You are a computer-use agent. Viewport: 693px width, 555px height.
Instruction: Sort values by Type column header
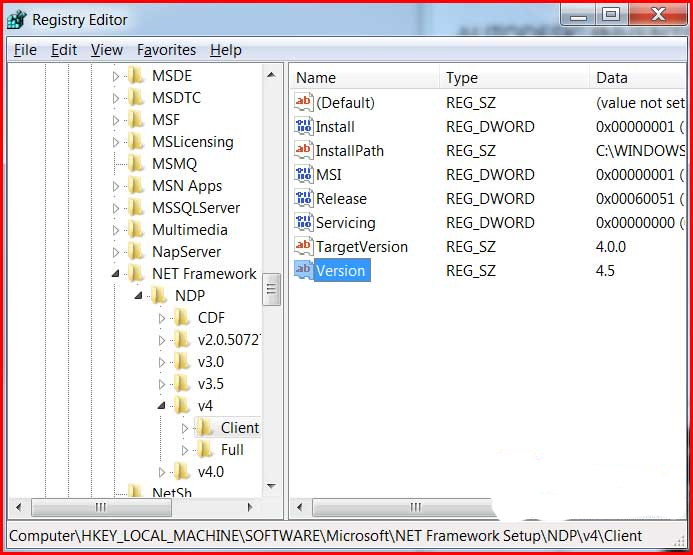(x=462, y=77)
